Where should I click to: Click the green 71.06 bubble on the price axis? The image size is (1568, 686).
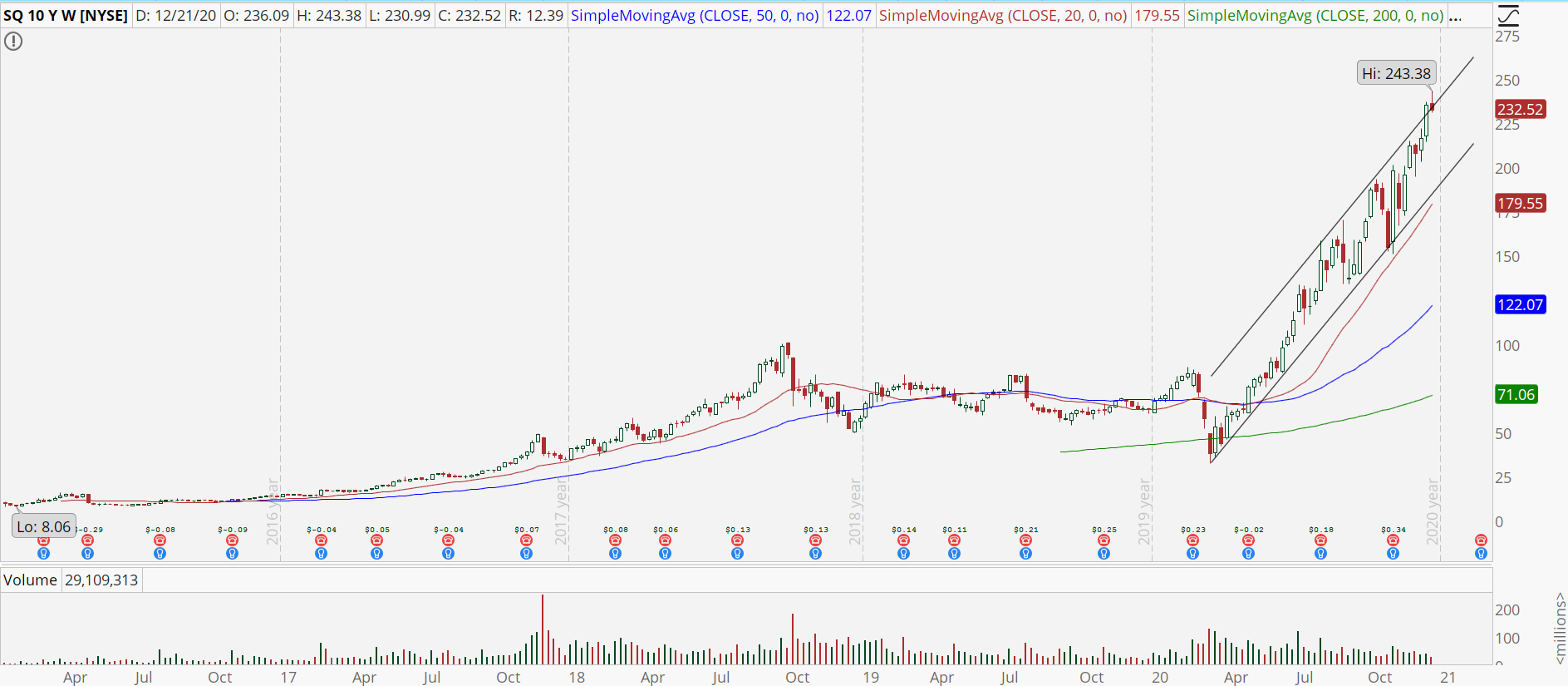click(x=1516, y=394)
